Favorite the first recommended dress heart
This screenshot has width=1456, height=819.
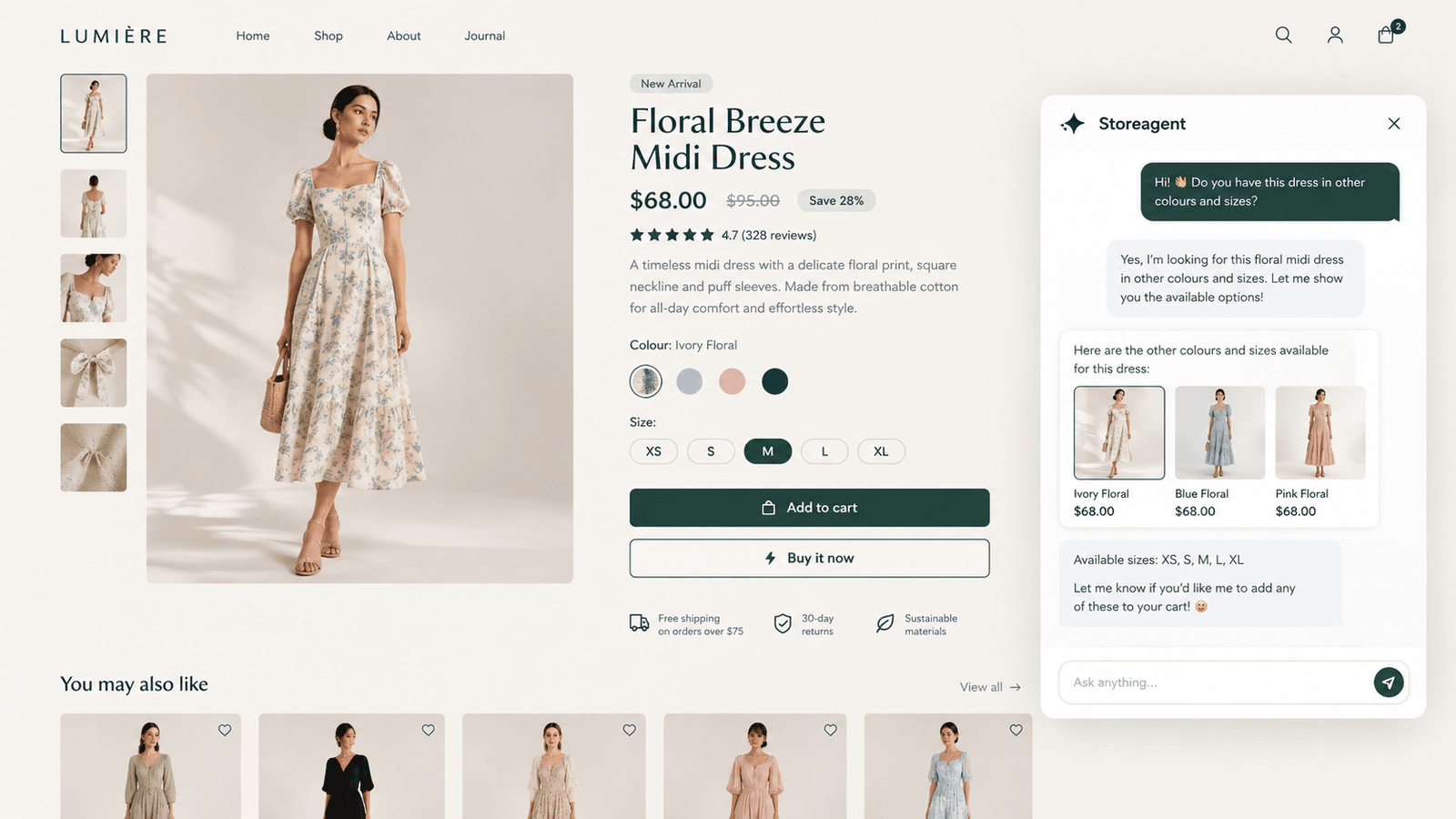(x=225, y=730)
